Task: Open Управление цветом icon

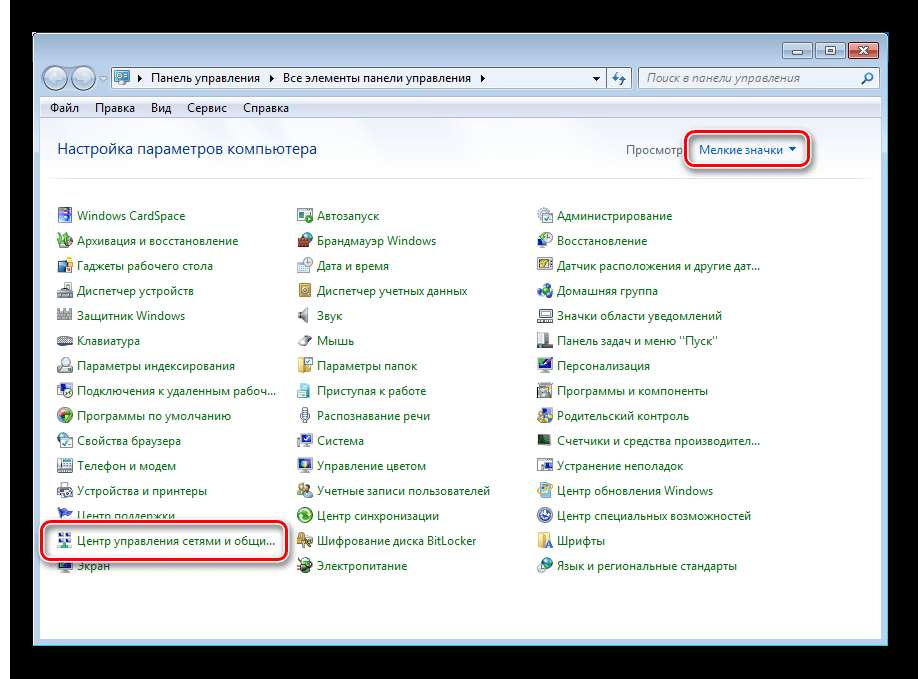Action: point(305,466)
